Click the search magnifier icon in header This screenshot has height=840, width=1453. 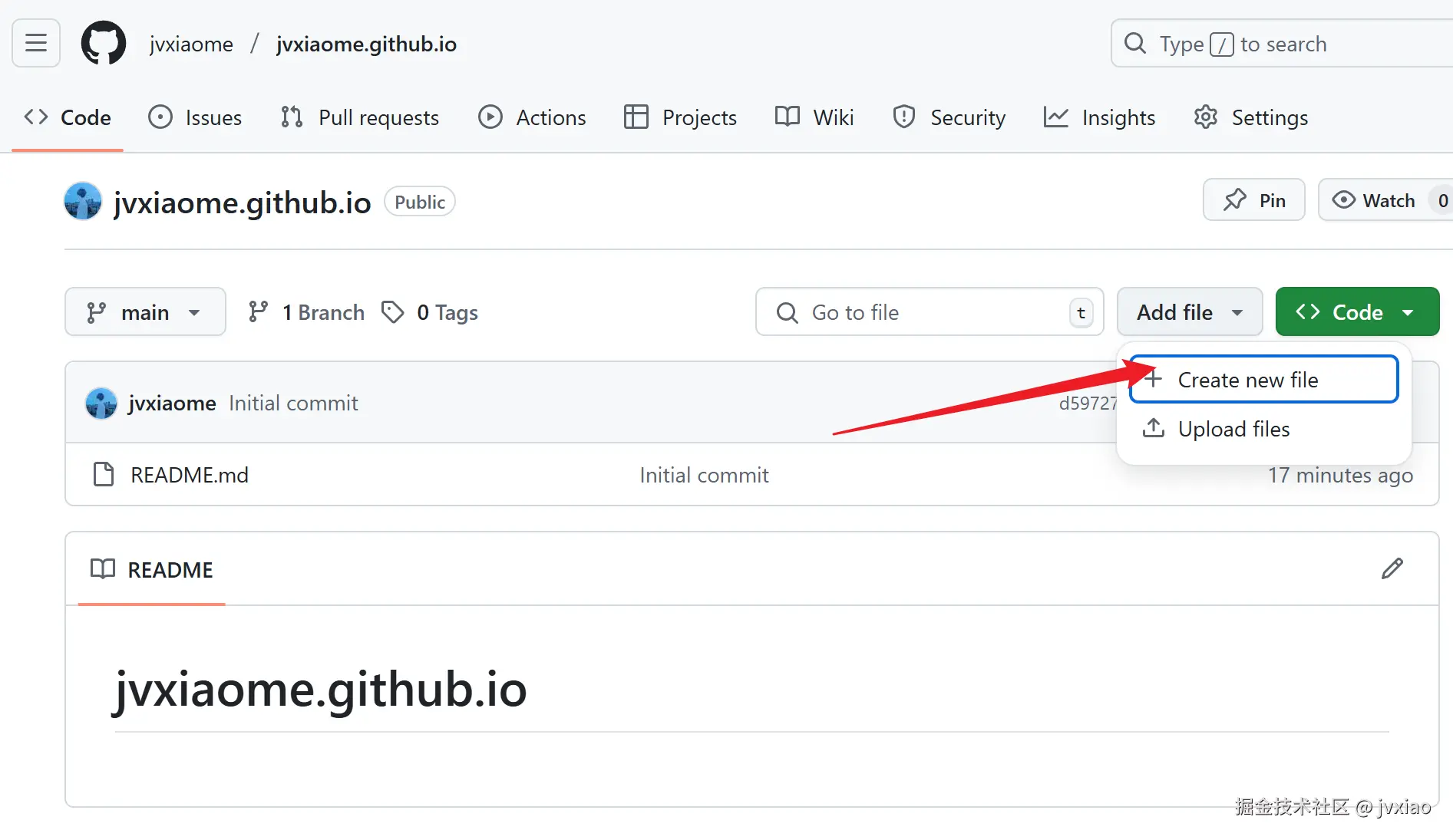point(1136,44)
